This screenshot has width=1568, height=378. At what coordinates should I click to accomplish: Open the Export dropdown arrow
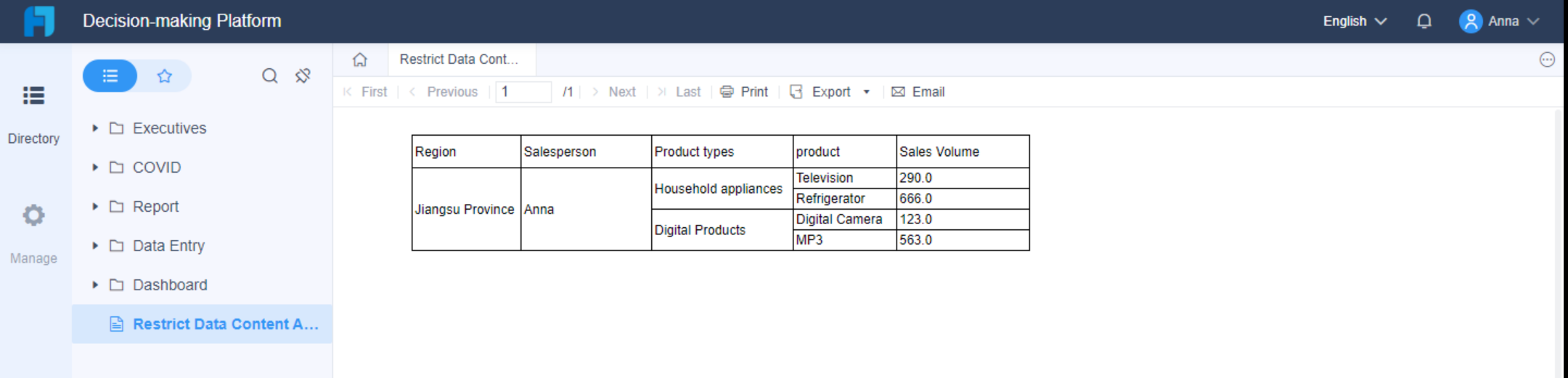click(x=866, y=92)
